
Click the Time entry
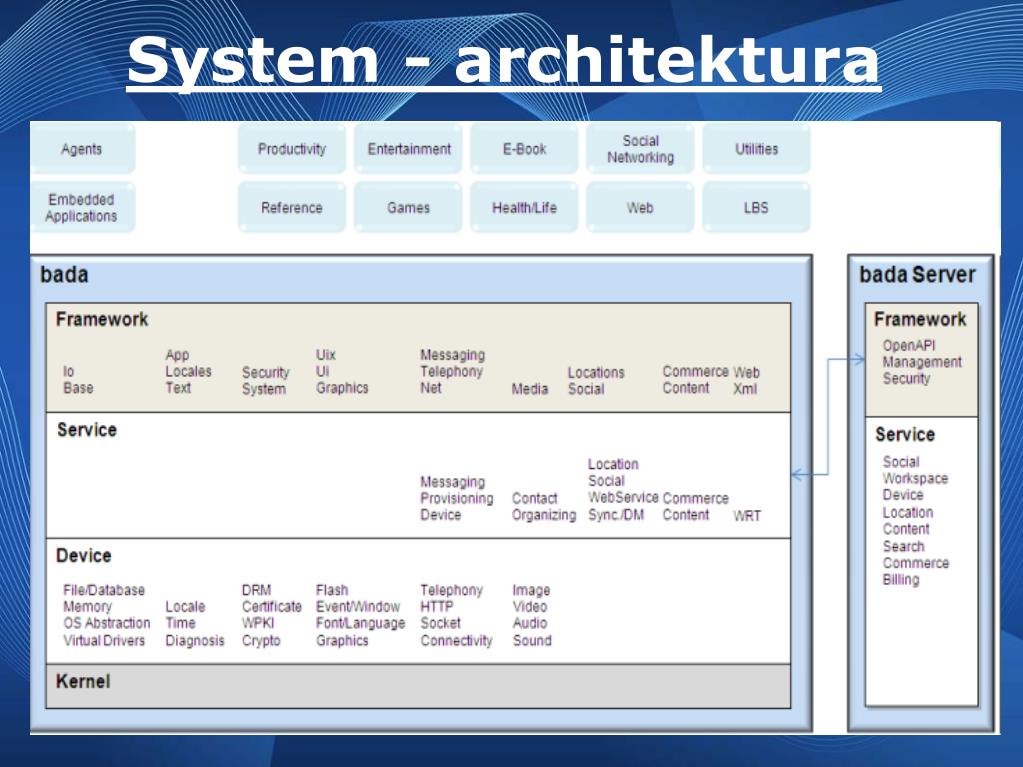pyautogui.click(x=180, y=624)
